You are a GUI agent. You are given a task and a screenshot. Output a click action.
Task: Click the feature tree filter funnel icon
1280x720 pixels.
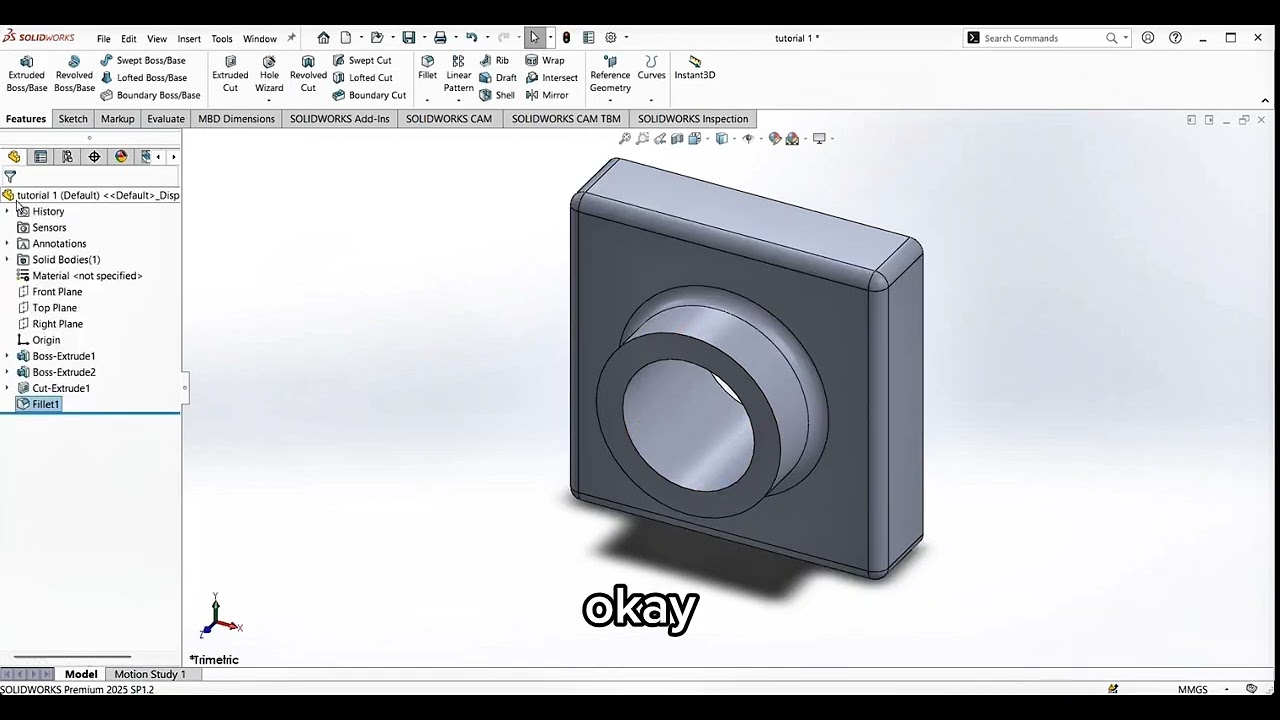pos(10,177)
